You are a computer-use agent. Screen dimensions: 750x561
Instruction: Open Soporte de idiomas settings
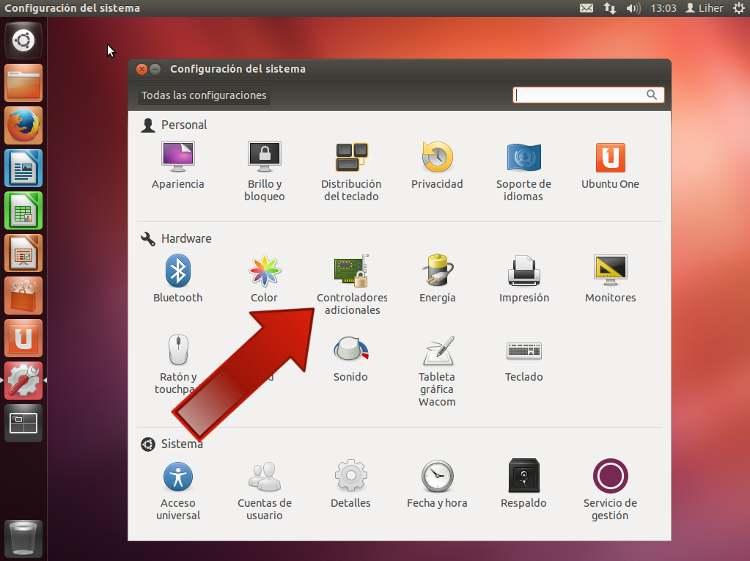pos(523,171)
